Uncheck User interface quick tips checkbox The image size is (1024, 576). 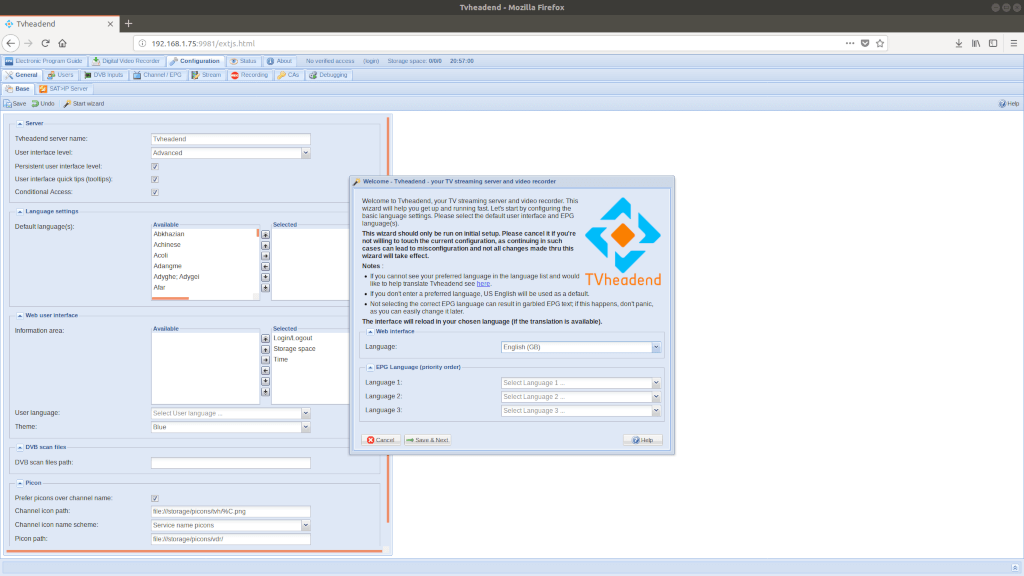click(x=155, y=179)
